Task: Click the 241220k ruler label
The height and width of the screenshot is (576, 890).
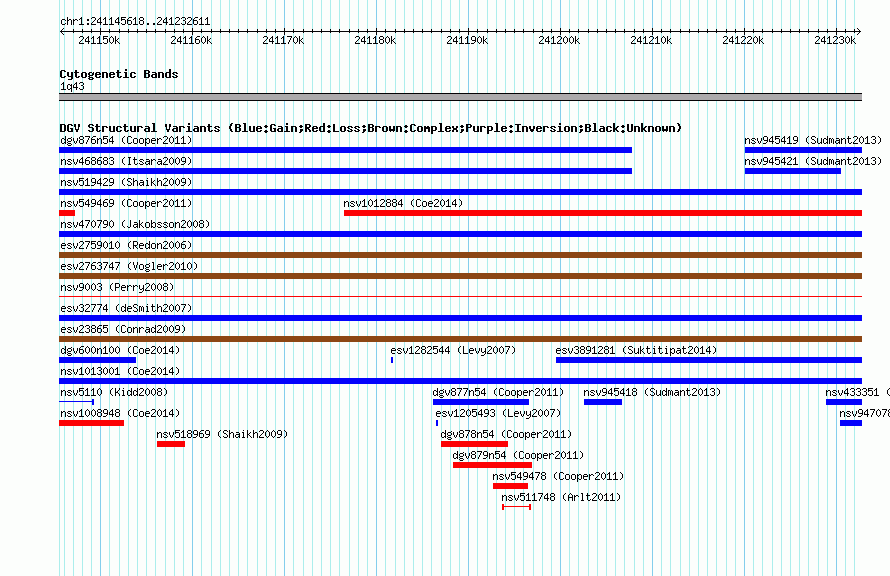Action: coord(743,40)
